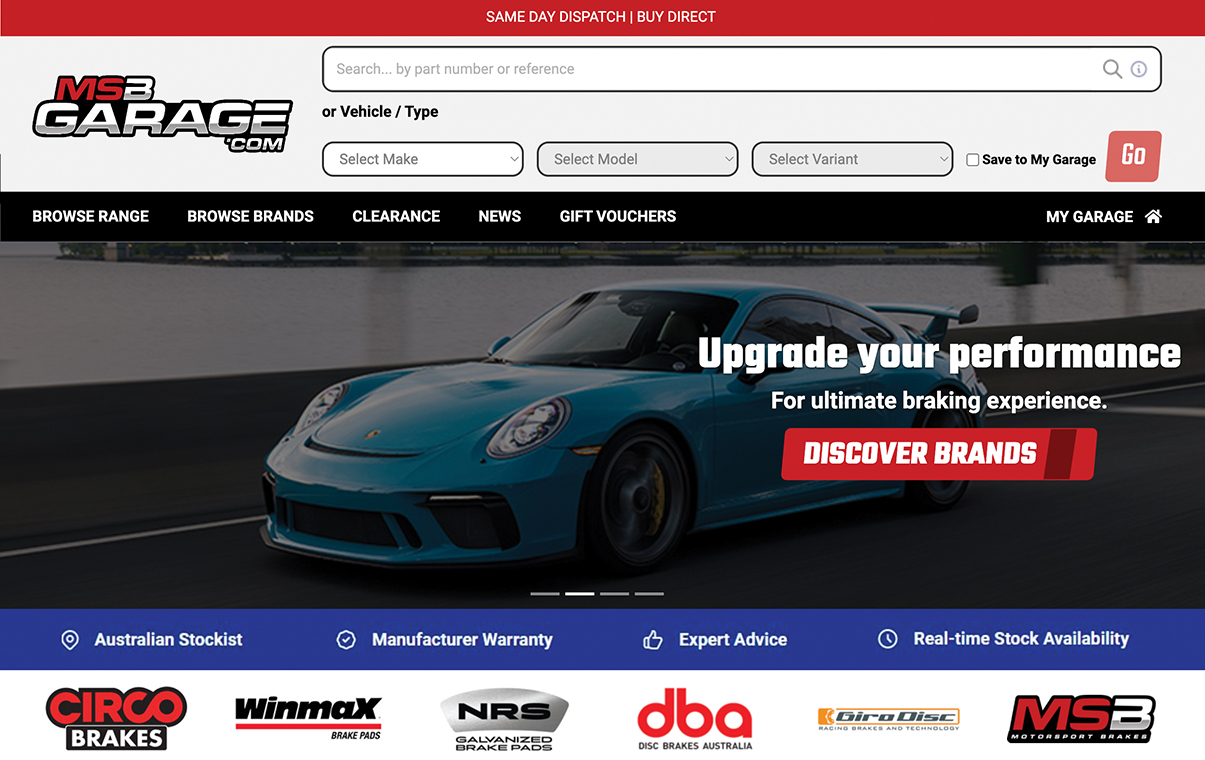This screenshot has width=1205, height=760.
Task: Show the first carousel slide indicator
Action: click(545, 594)
